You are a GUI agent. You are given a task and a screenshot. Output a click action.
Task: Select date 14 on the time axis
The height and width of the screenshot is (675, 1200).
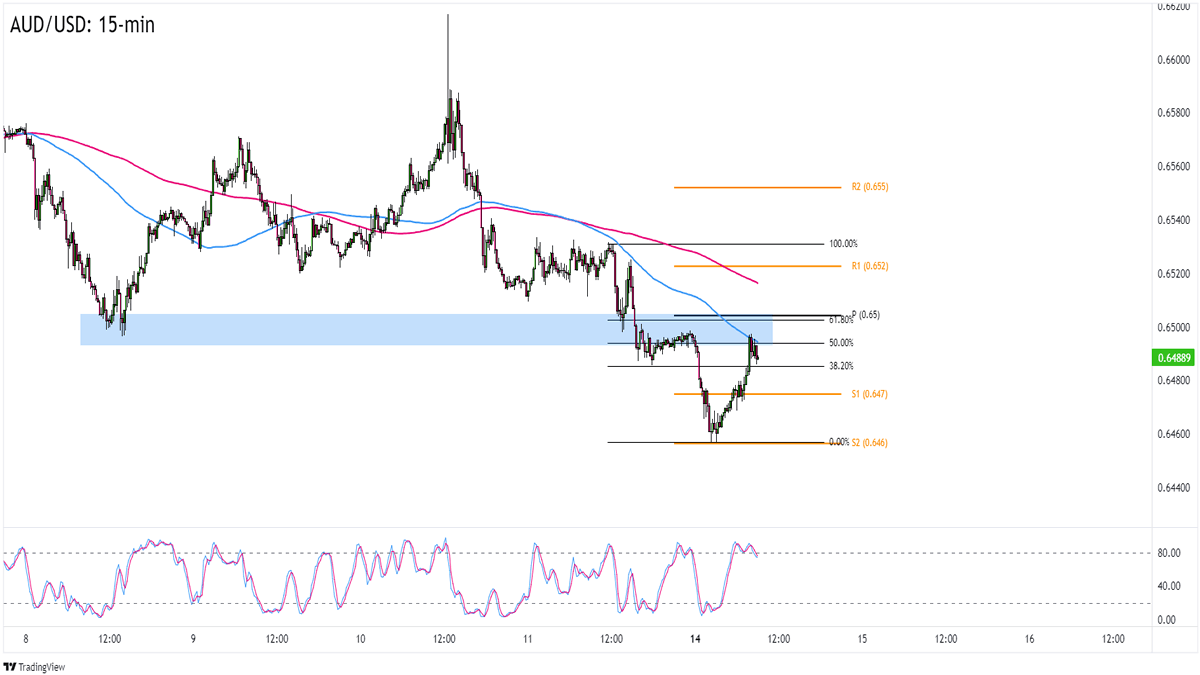coord(695,639)
